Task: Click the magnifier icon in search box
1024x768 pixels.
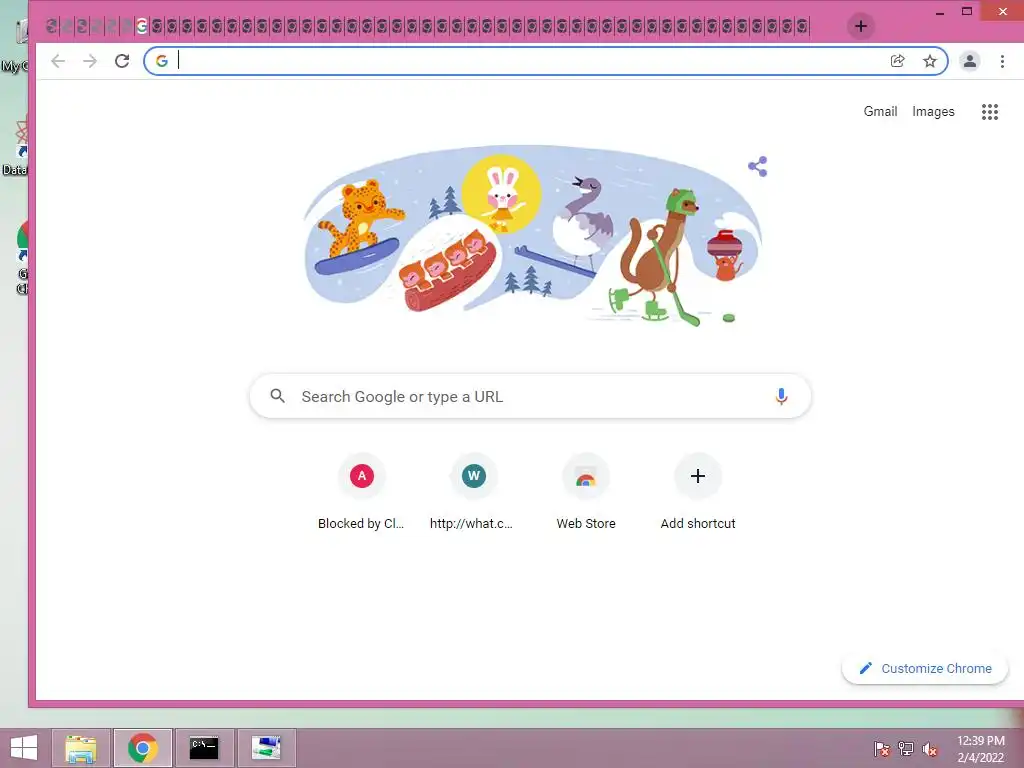Action: [278, 396]
